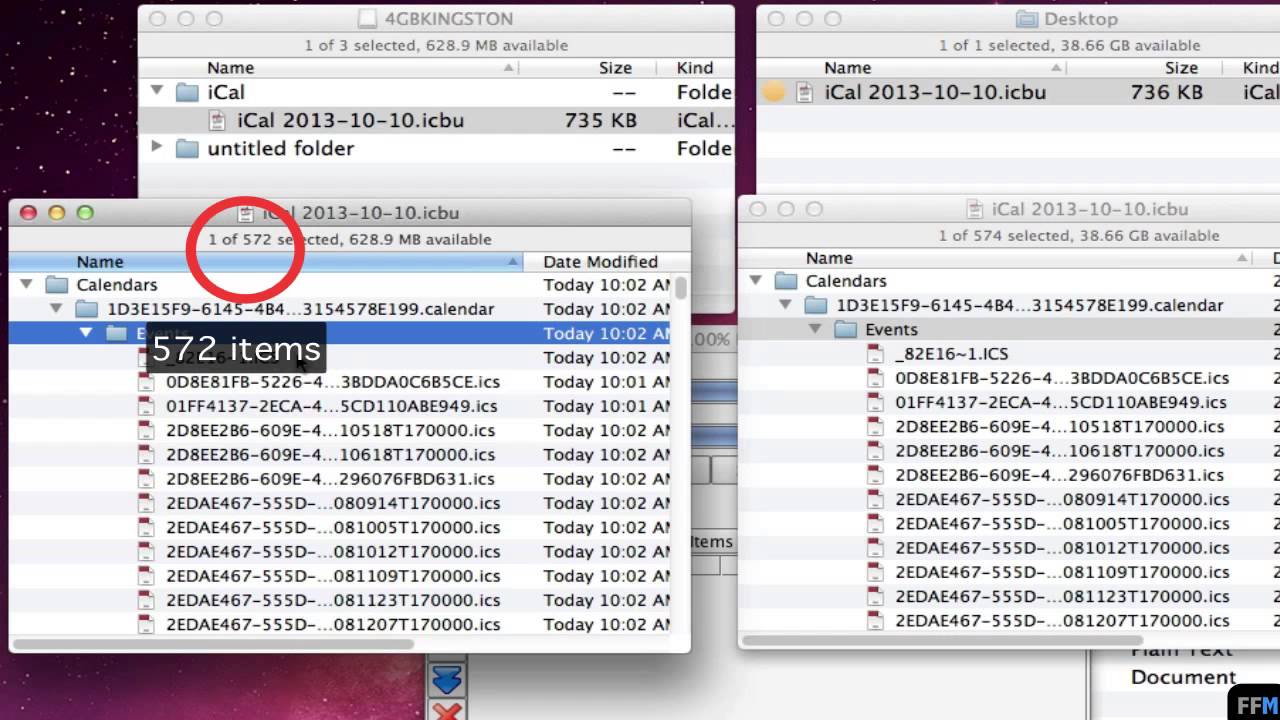Click 2EDAE467 081207T170000 file icon in left window

pos(147,624)
